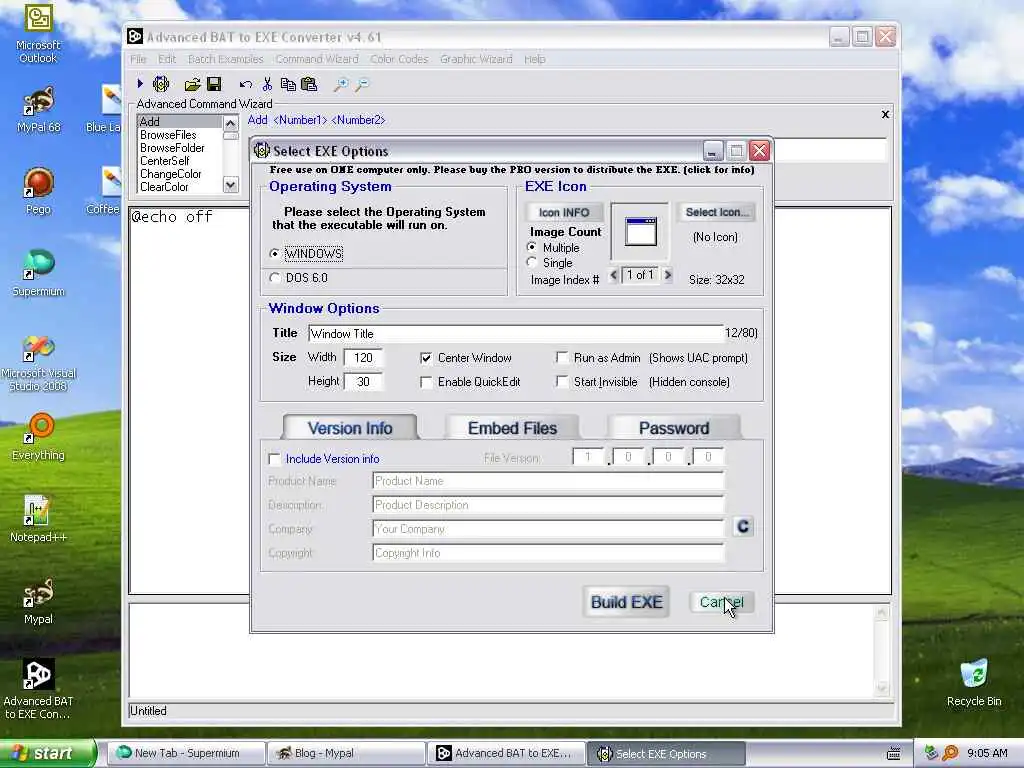Viewport: 1024px width, 768px height.
Task: Click the Zoom Out magnifier icon
Action: click(362, 84)
